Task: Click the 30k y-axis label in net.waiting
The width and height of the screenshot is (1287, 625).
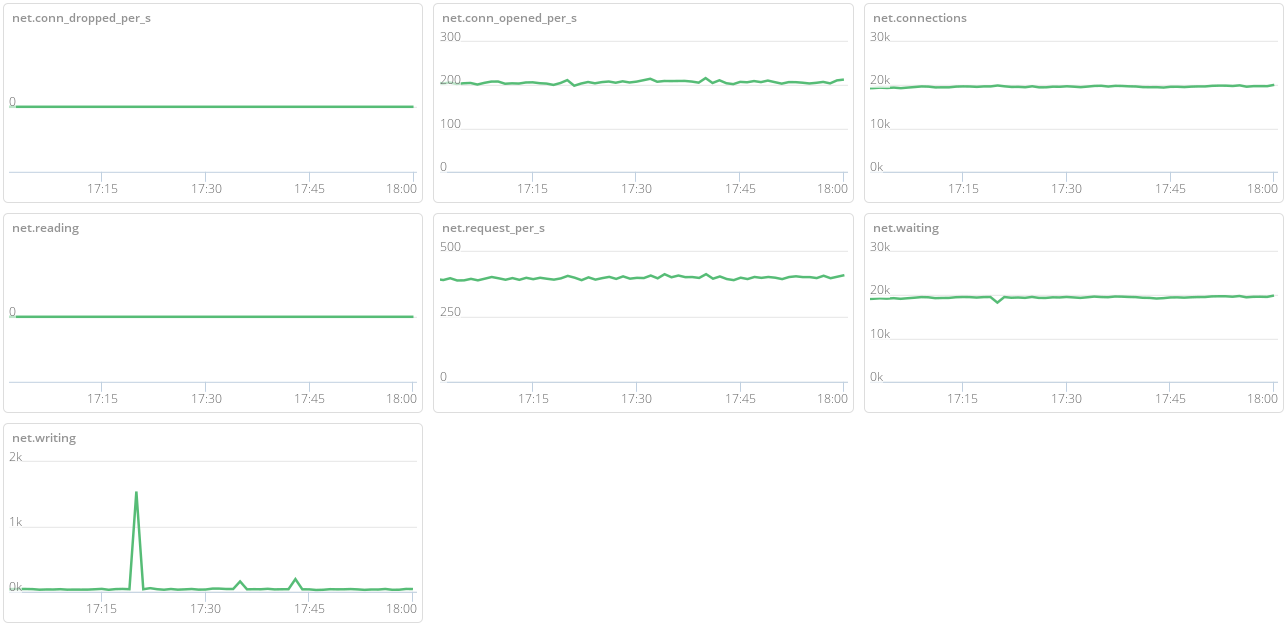Action: 880,247
